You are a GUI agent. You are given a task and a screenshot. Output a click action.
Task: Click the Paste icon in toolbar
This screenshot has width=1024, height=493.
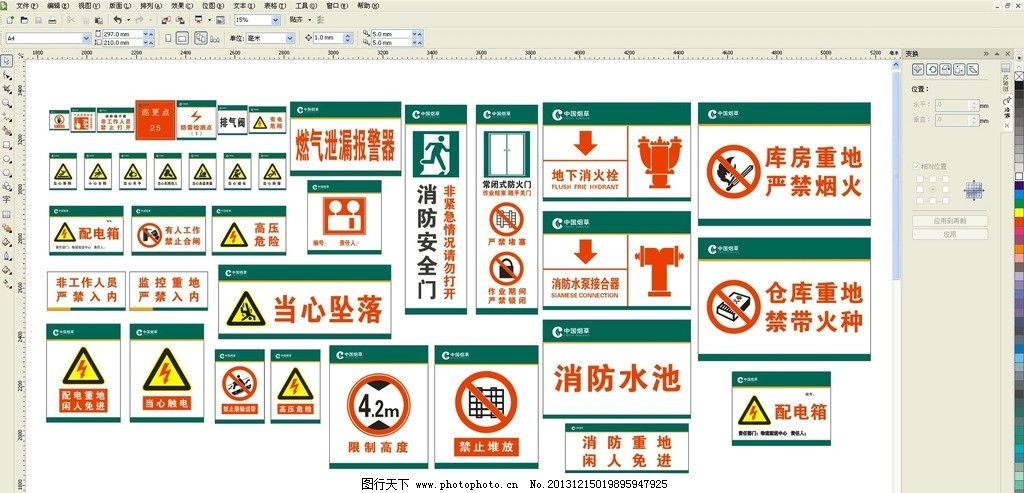coord(99,20)
